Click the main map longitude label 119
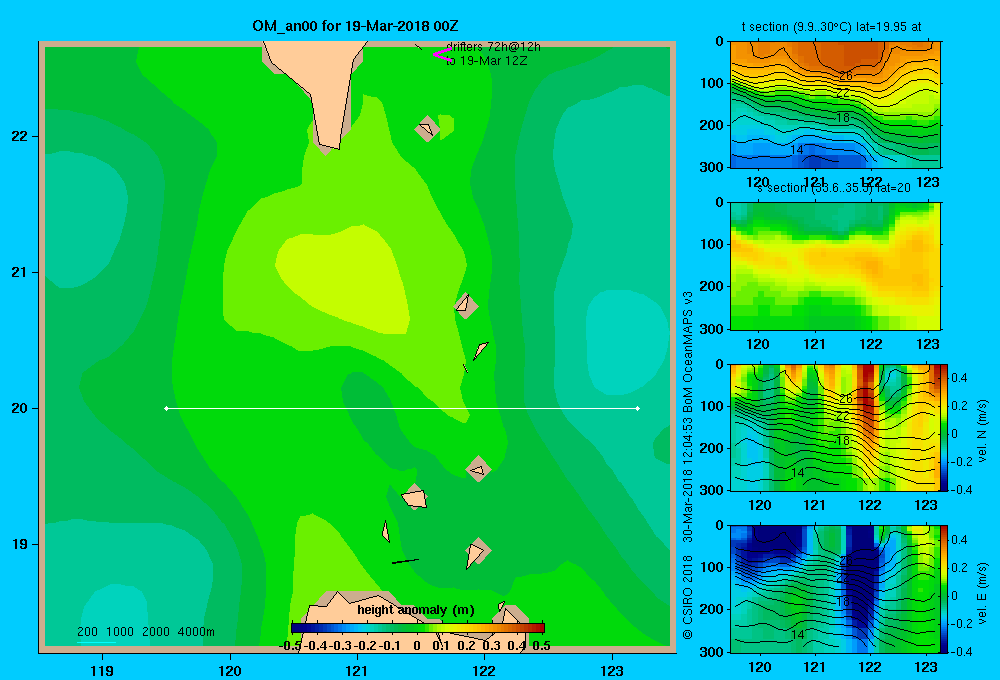 coord(102,670)
